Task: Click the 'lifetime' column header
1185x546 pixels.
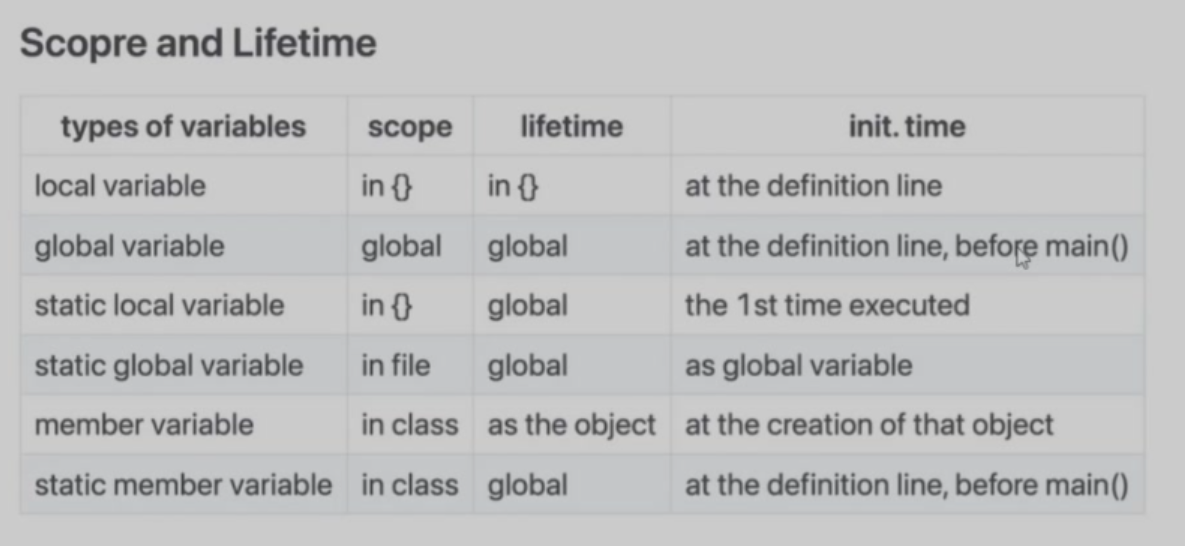Action: tap(571, 126)
